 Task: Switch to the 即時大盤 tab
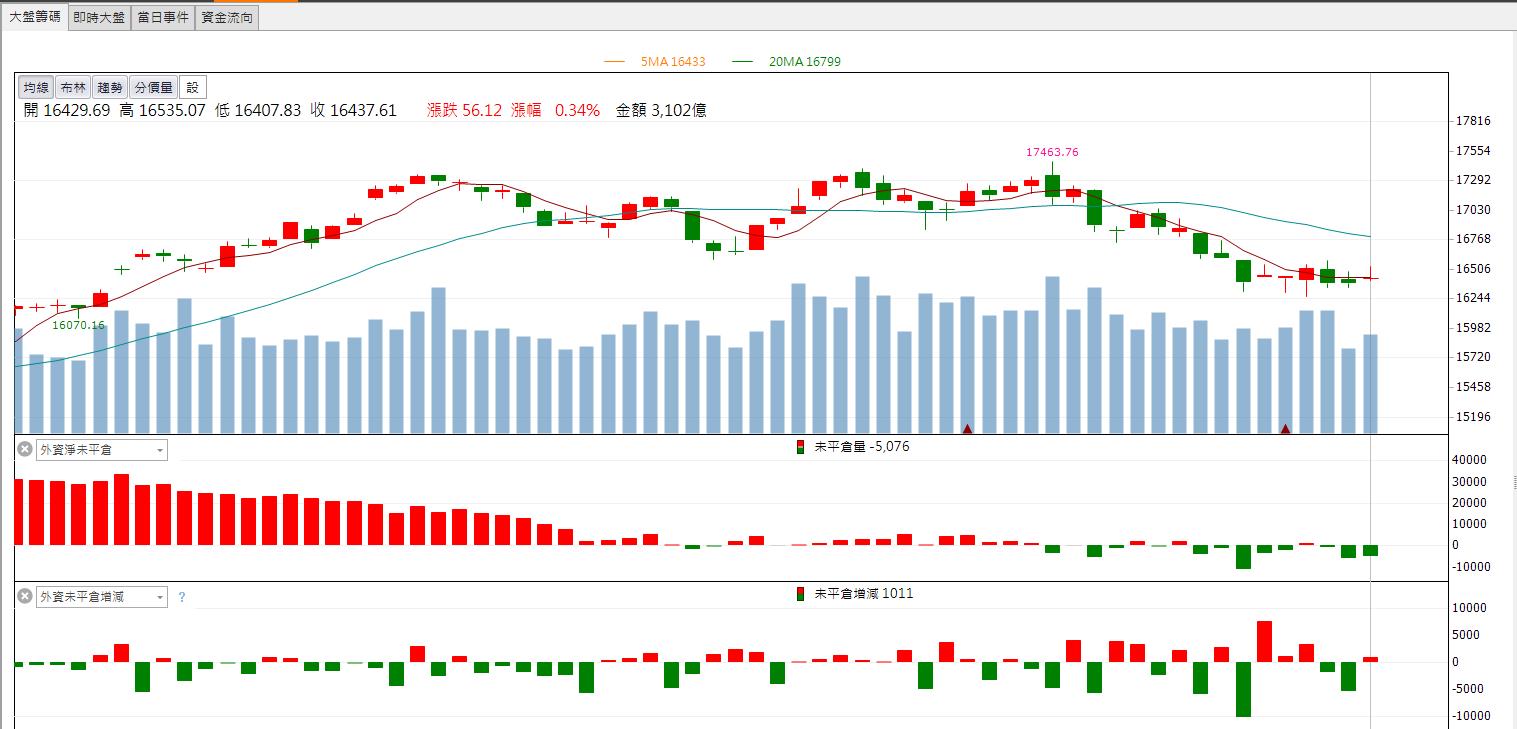[100, 17]
